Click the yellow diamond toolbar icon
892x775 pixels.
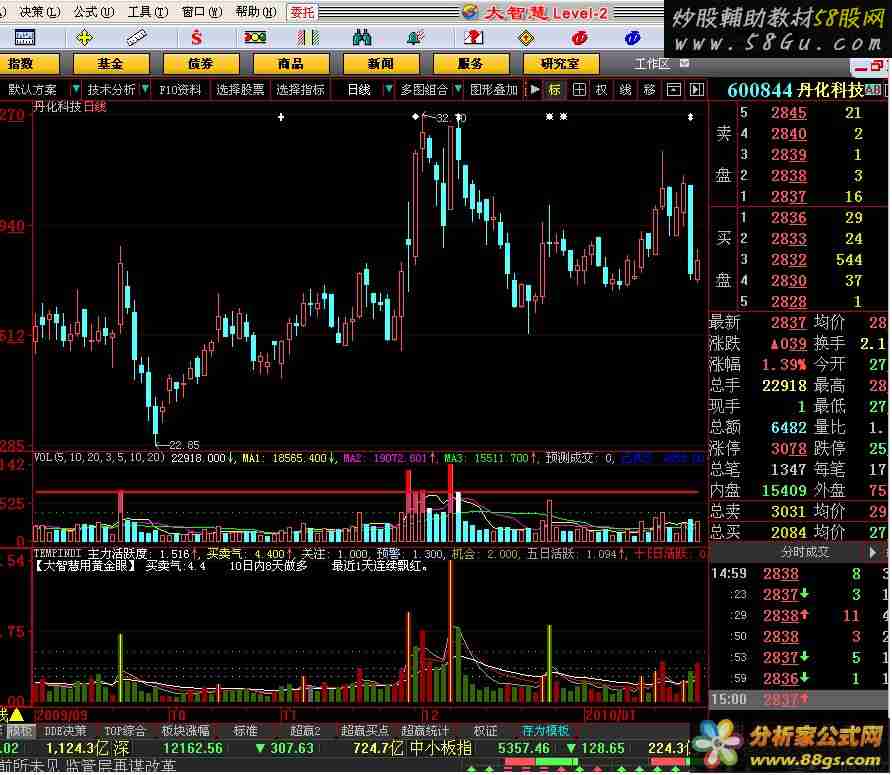(527, 38)
